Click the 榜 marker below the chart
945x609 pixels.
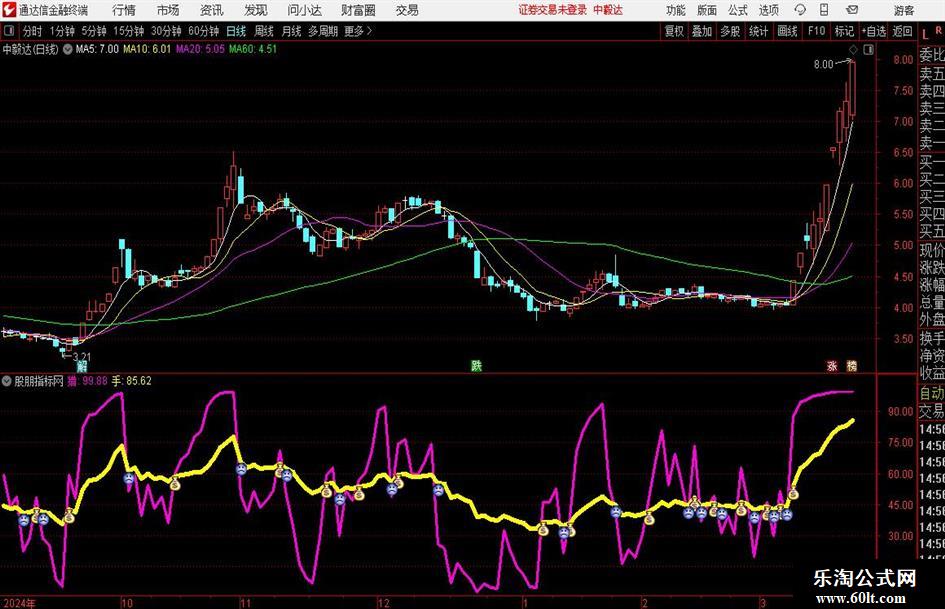[x=852, y=366]
